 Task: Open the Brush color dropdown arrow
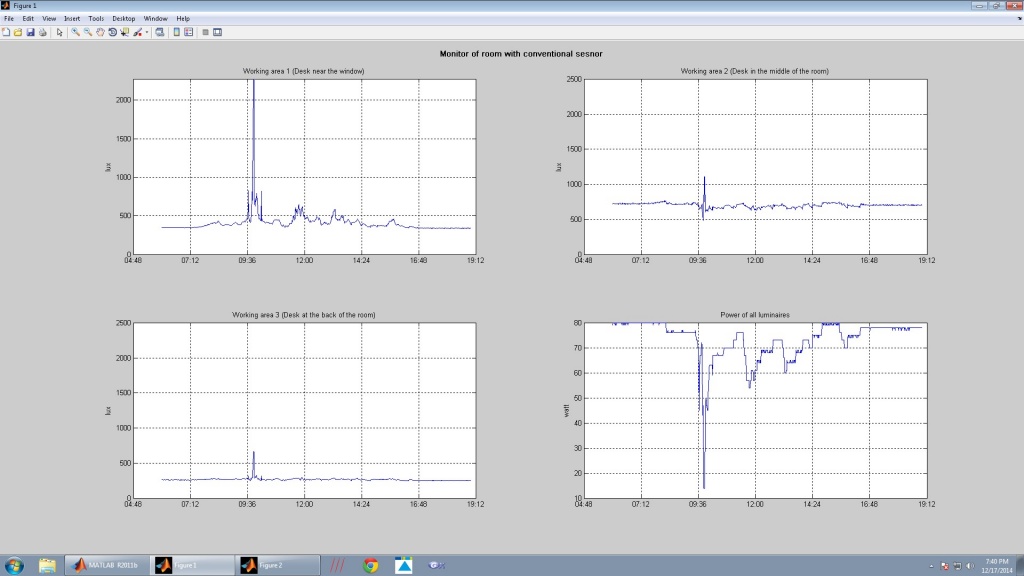click(146, 32)
